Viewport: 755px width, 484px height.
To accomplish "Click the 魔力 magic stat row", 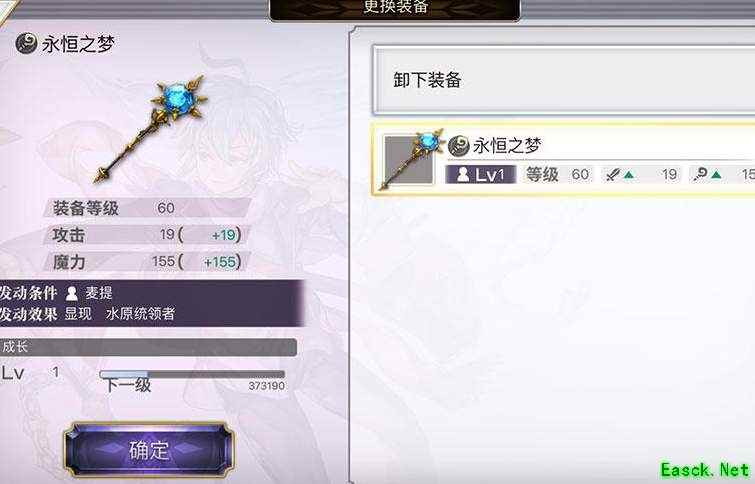I will click(147, 262).
